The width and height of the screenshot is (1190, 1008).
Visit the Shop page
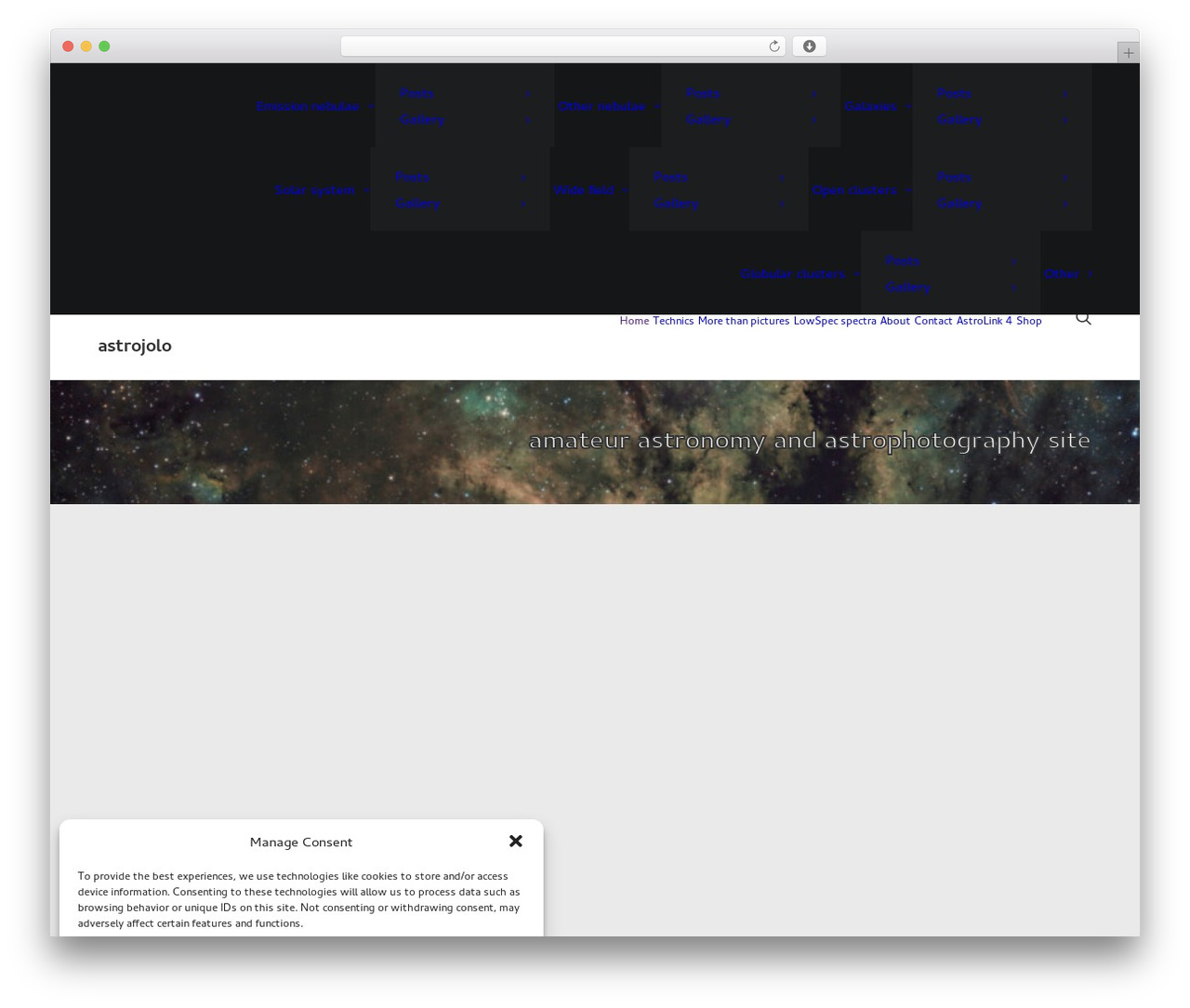[1029, 321]
